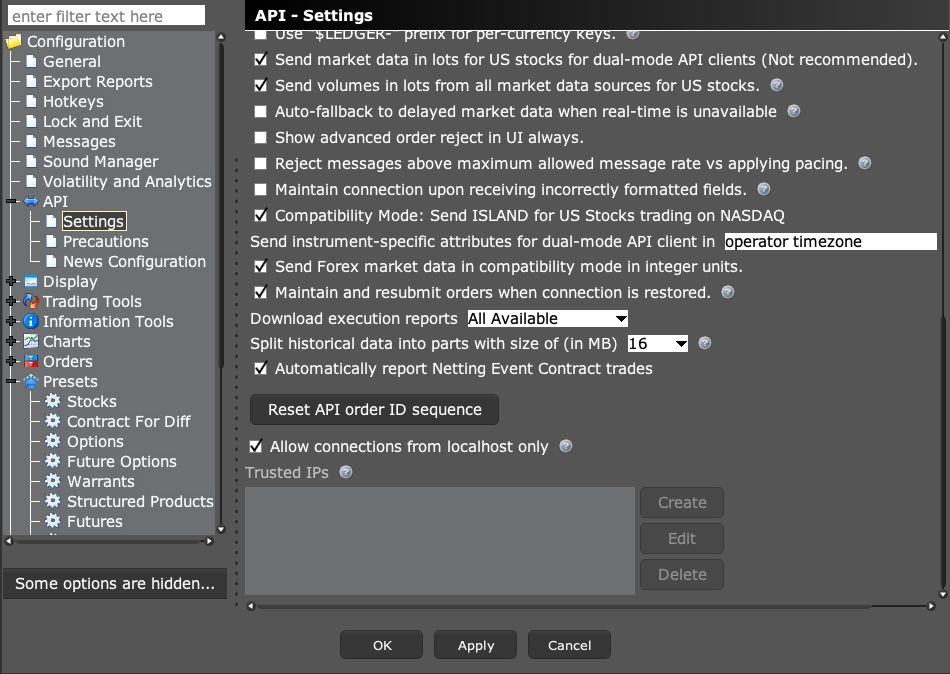Expand the Information Tools tree node
Image resolution: width=950 pixels, height=674 pixels.
[x=11, y=321]
